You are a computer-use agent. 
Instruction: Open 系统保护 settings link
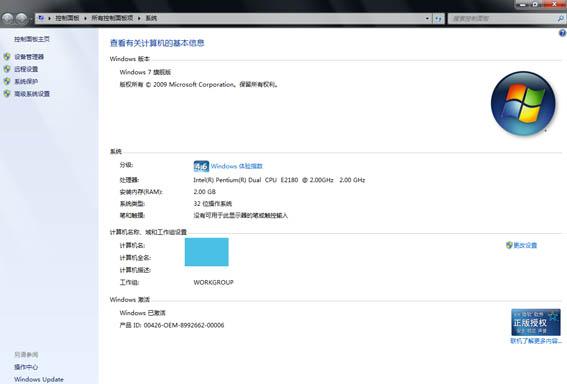click(26, 81)
